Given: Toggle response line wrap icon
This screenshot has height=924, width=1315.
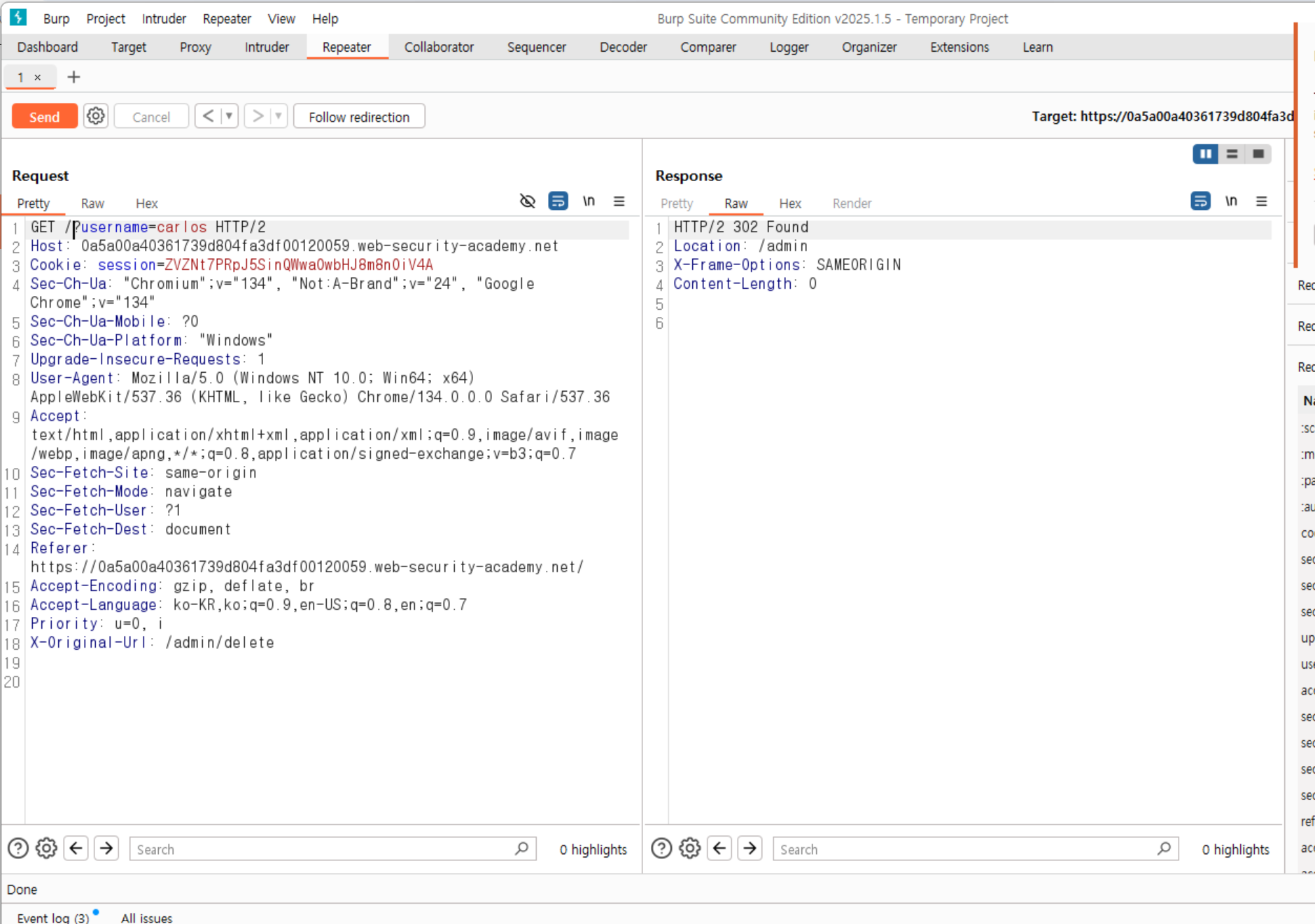Looking at the screenshot, I should (x=1200, y=201).
